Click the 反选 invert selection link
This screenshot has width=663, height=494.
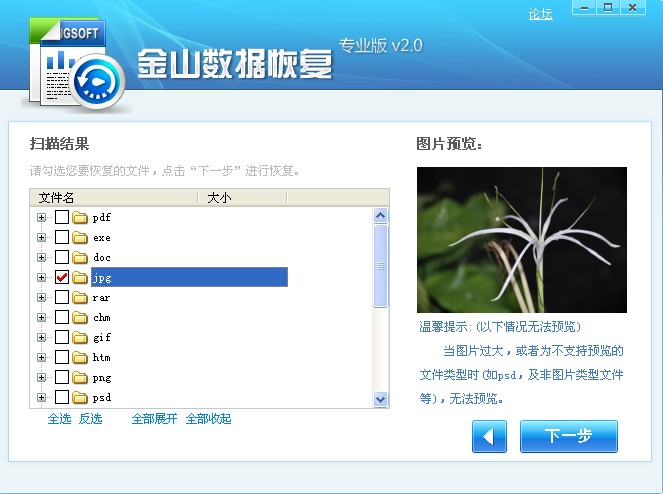click(x=90, y=419)
